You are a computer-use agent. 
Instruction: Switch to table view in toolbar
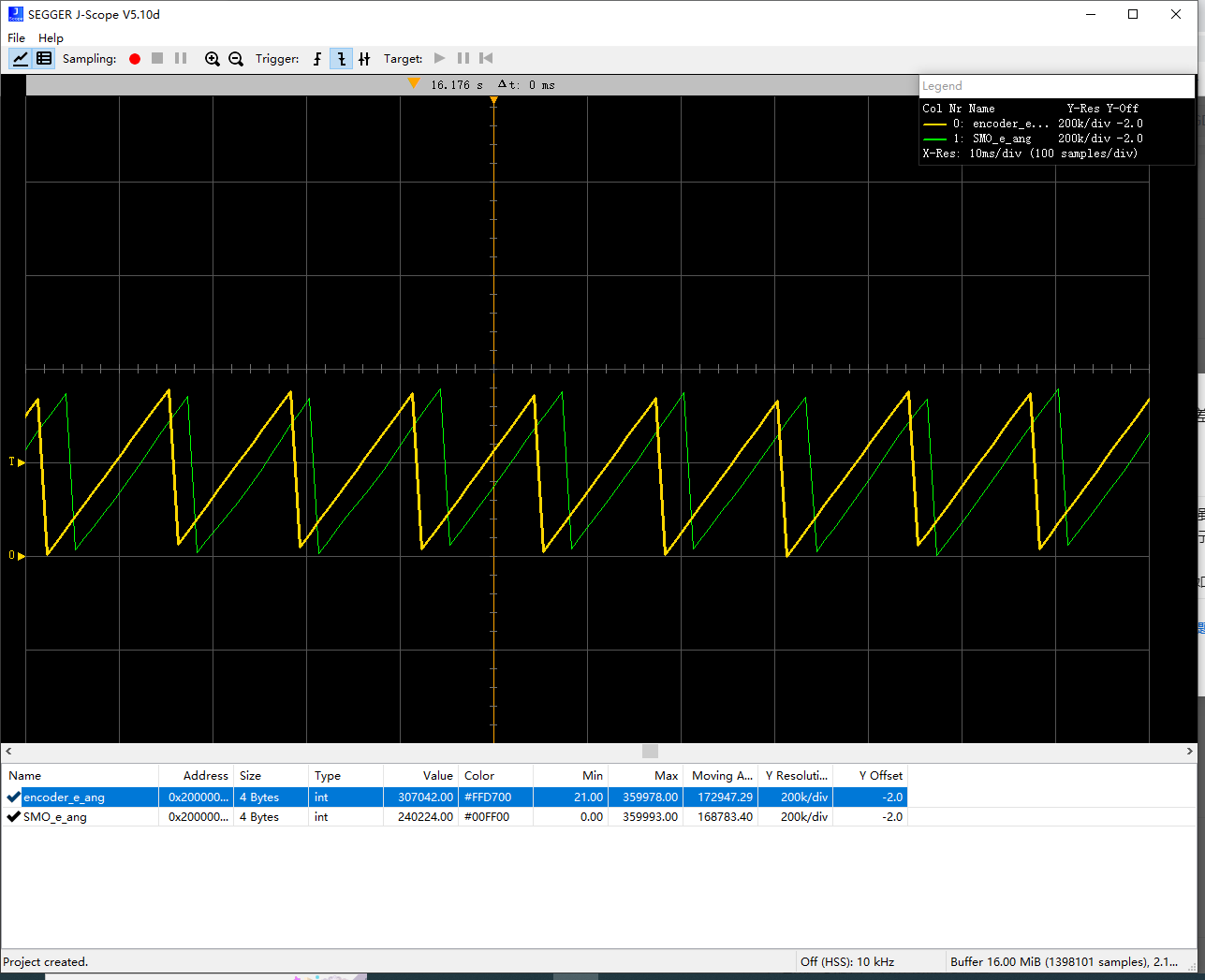[44, 58]
